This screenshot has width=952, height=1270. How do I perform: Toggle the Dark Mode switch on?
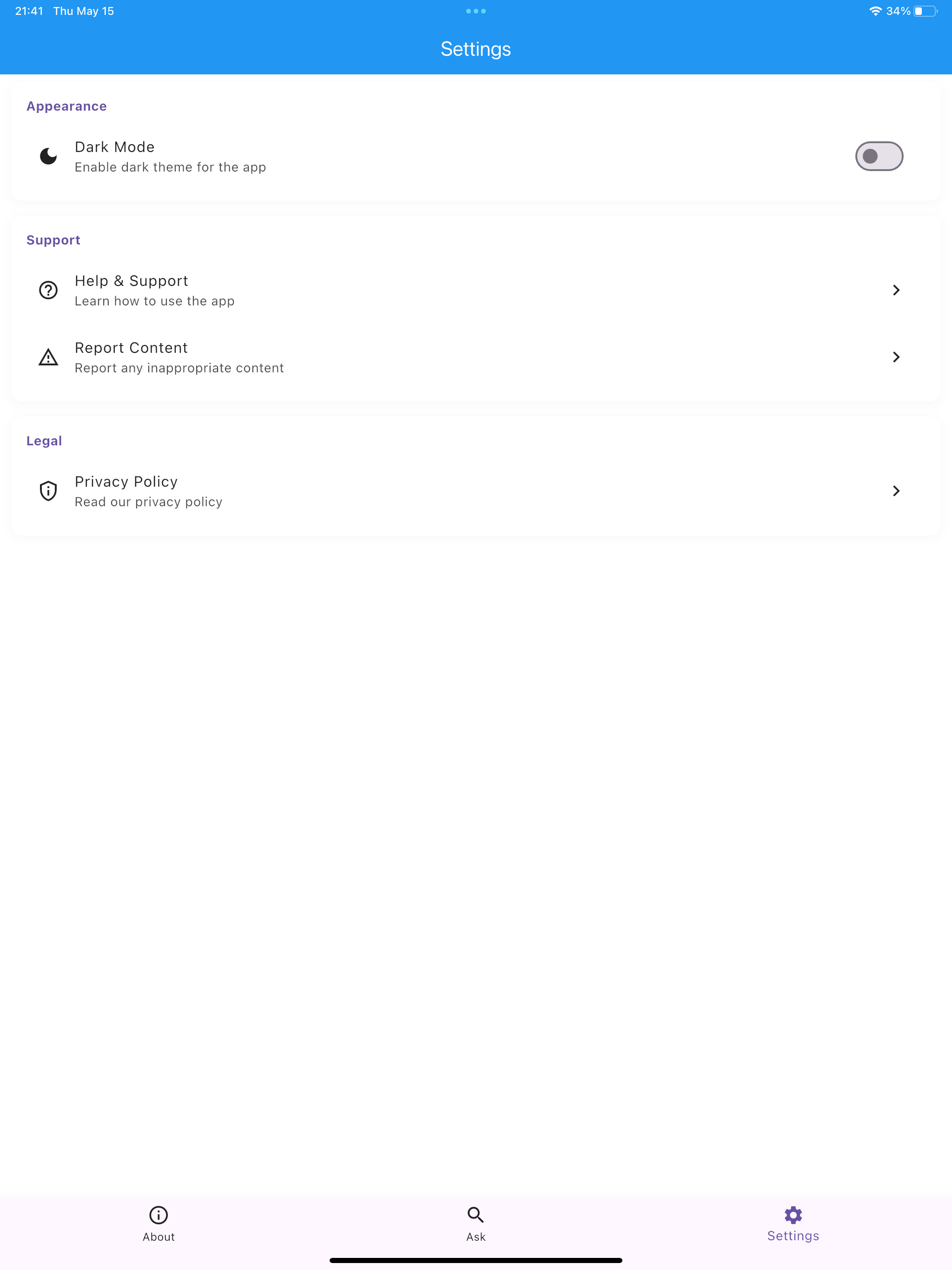(x=879, y=156)
